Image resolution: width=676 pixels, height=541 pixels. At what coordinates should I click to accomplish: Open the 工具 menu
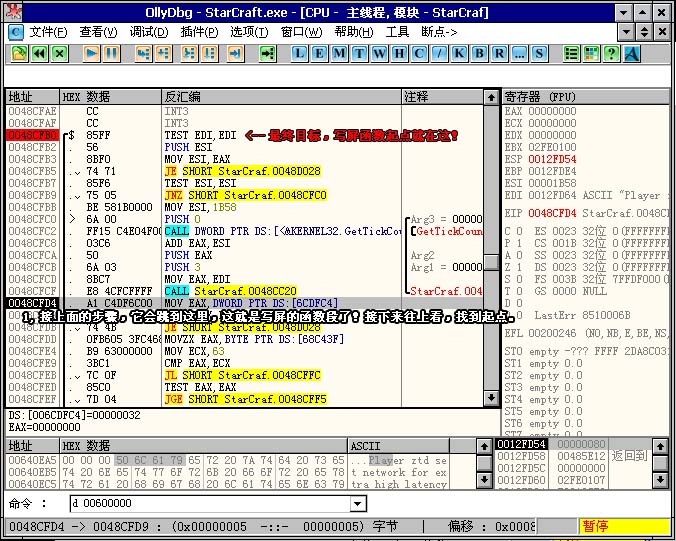click(x=397, y=32)
